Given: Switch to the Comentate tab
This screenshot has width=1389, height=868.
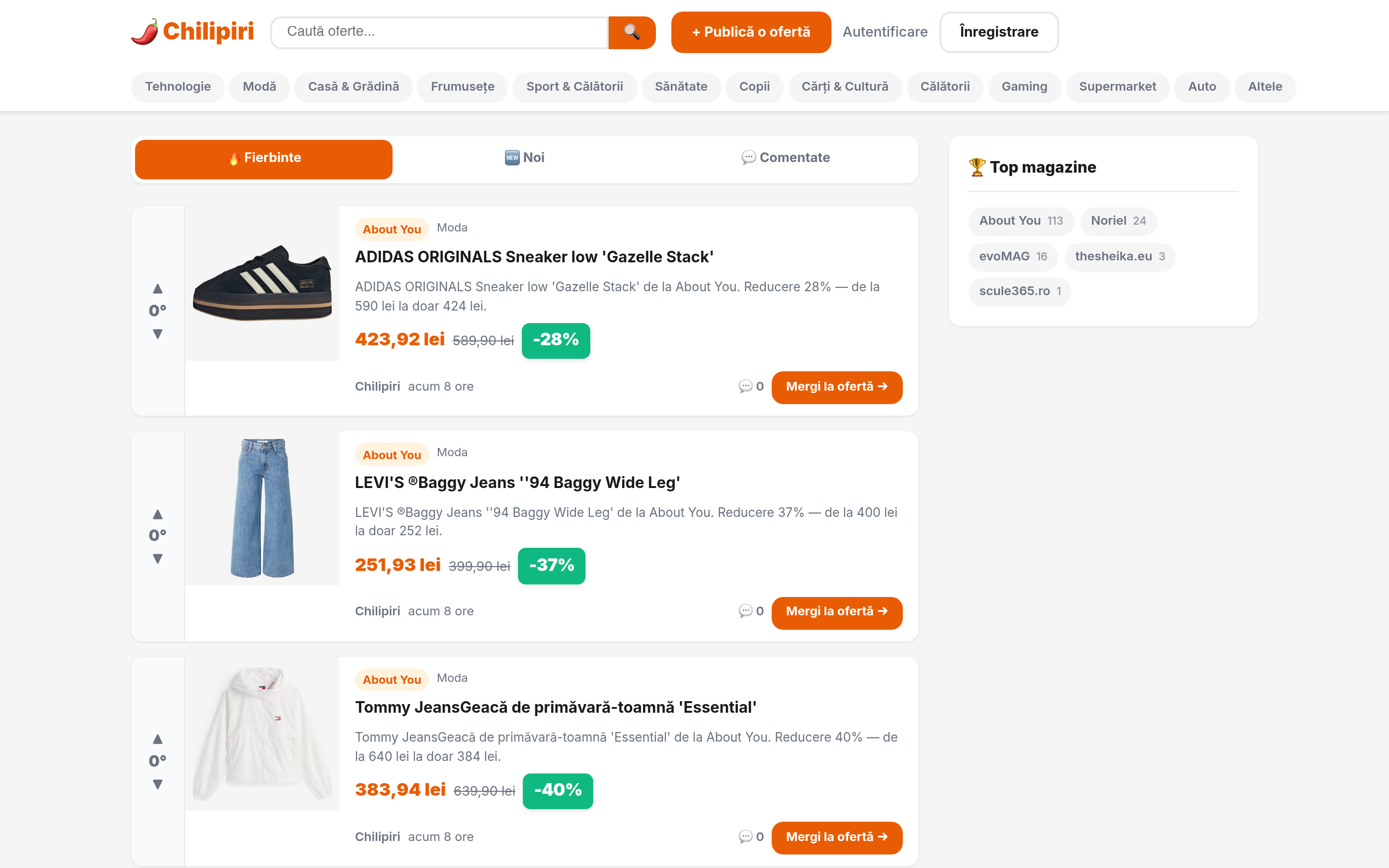Looking at the screenshot, I should point(785,158).
